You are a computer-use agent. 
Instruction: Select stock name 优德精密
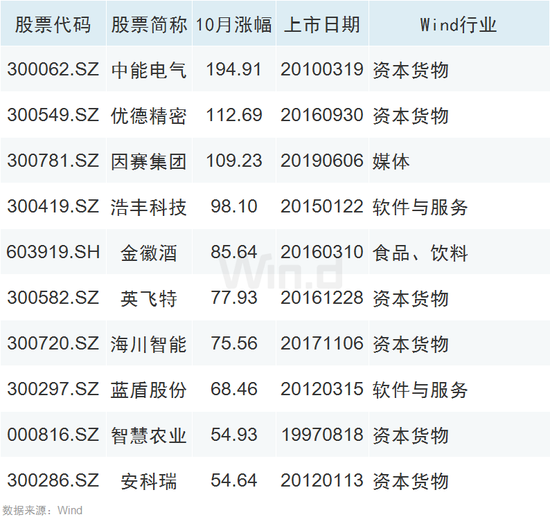[149, 116]
